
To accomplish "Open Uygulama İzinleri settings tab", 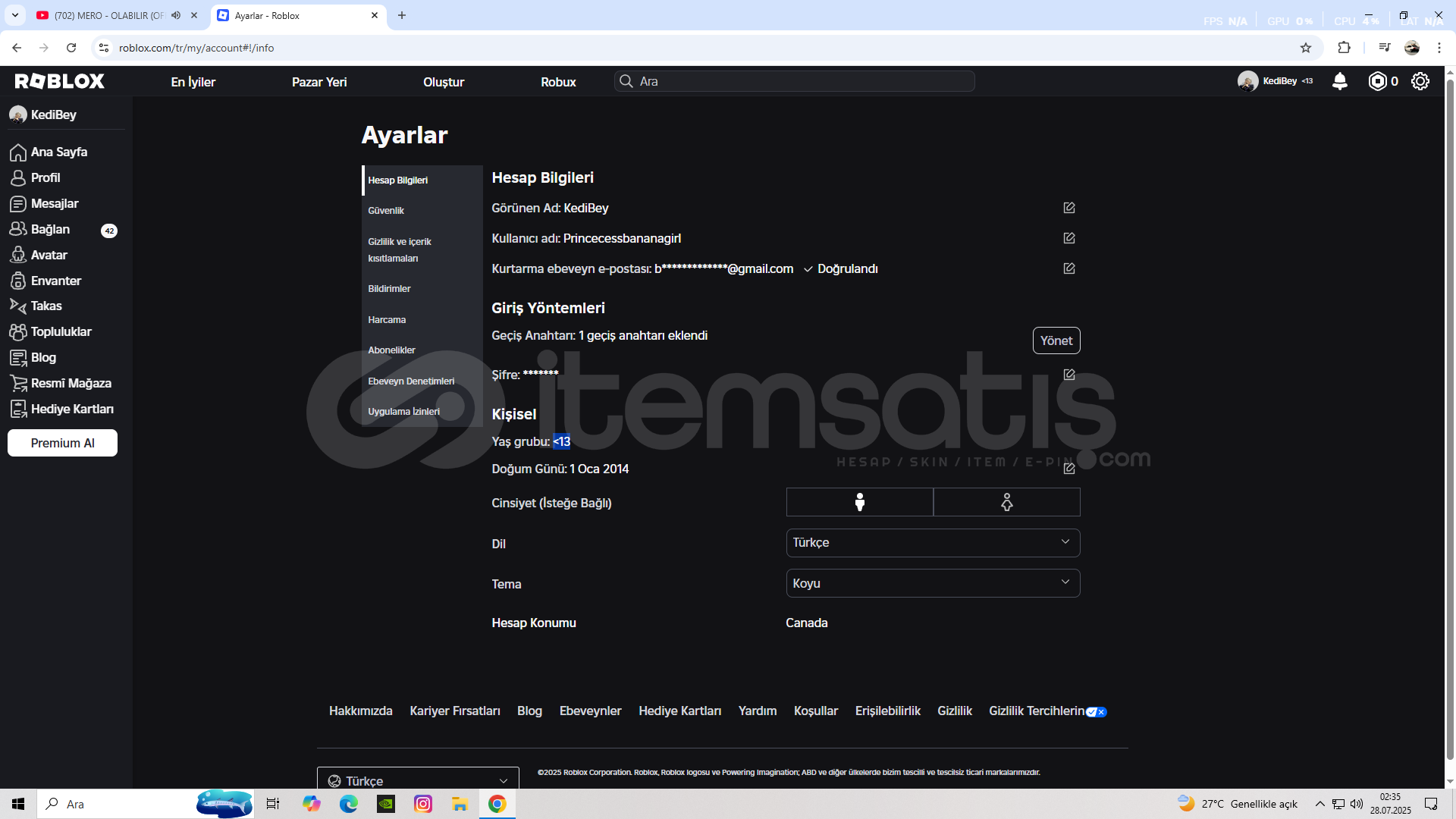I will tap(422, 412).
